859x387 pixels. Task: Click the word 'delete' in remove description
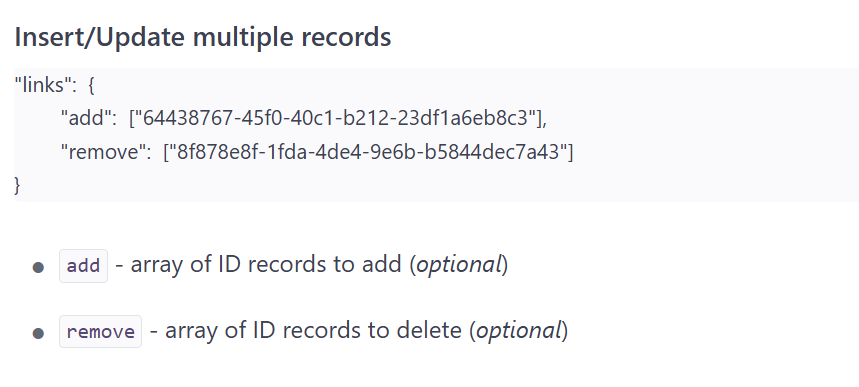coord(429,331)
